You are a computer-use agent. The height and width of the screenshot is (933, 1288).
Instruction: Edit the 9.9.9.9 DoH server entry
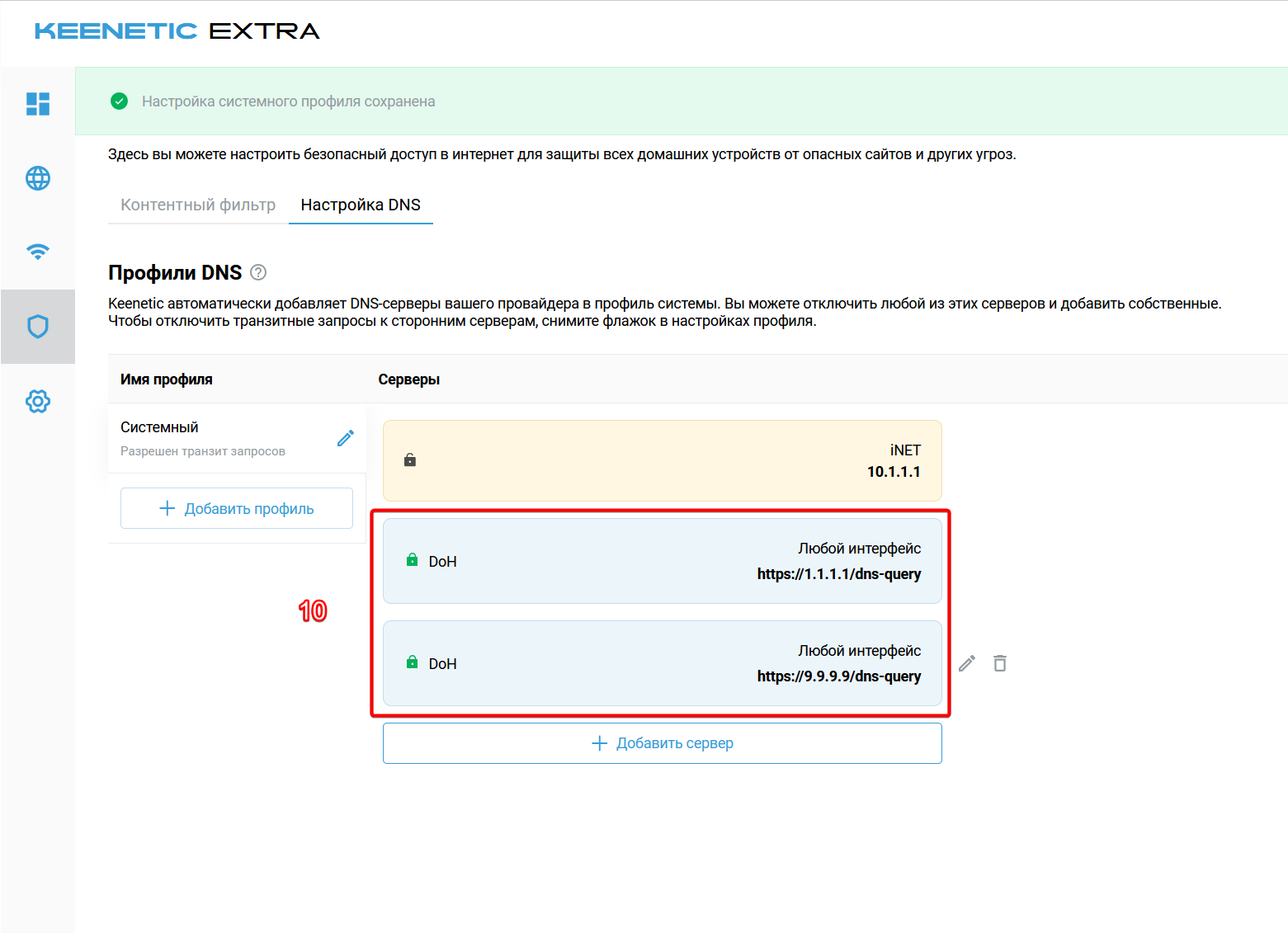point(967,663)
